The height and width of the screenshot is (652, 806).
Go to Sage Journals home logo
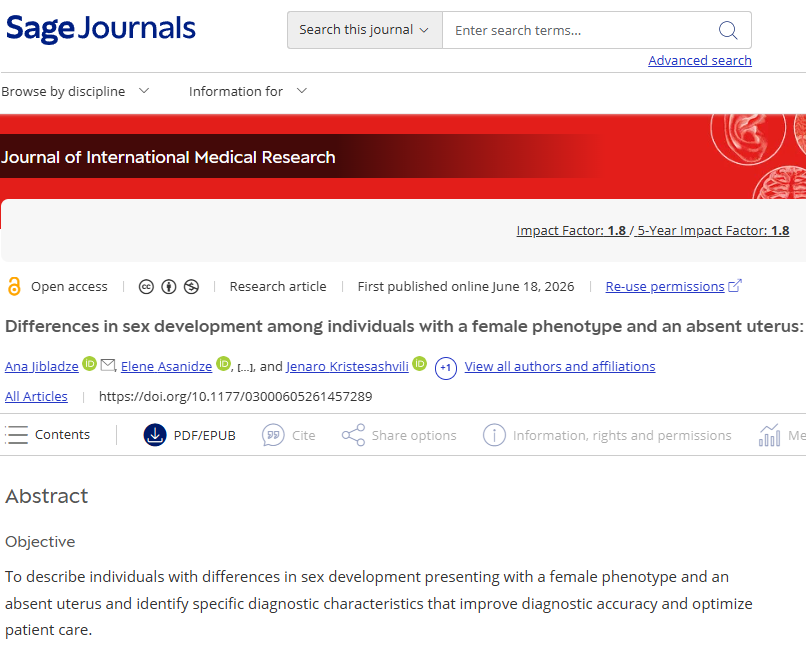pyautogui.click(x=101, y=28)
